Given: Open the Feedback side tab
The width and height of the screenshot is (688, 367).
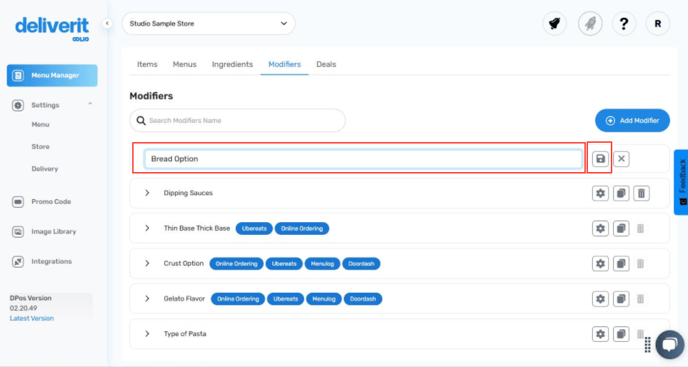Looking at the screenshot, I should [x=681, y=182].
